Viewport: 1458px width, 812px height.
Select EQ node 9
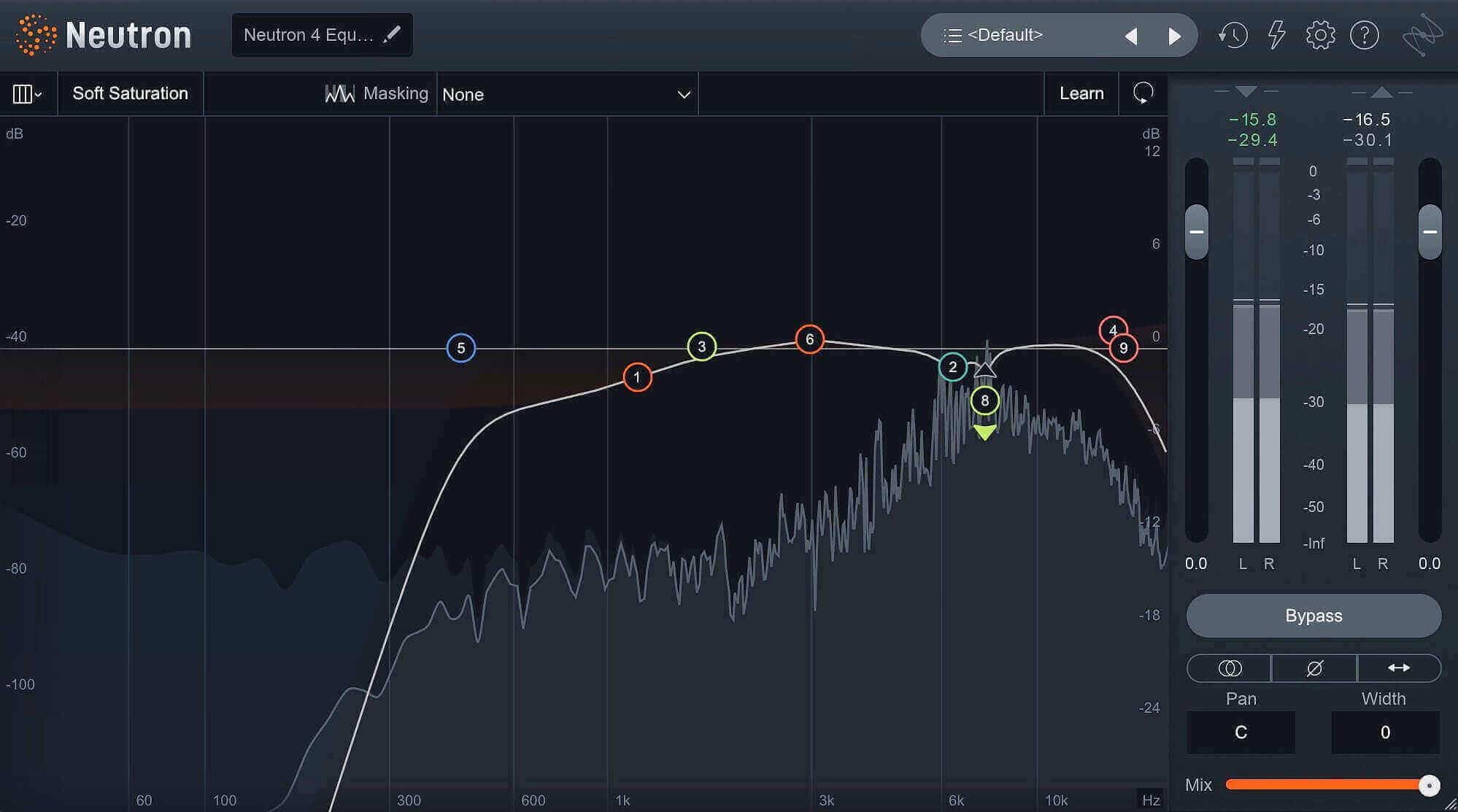tap(1124, 348)
